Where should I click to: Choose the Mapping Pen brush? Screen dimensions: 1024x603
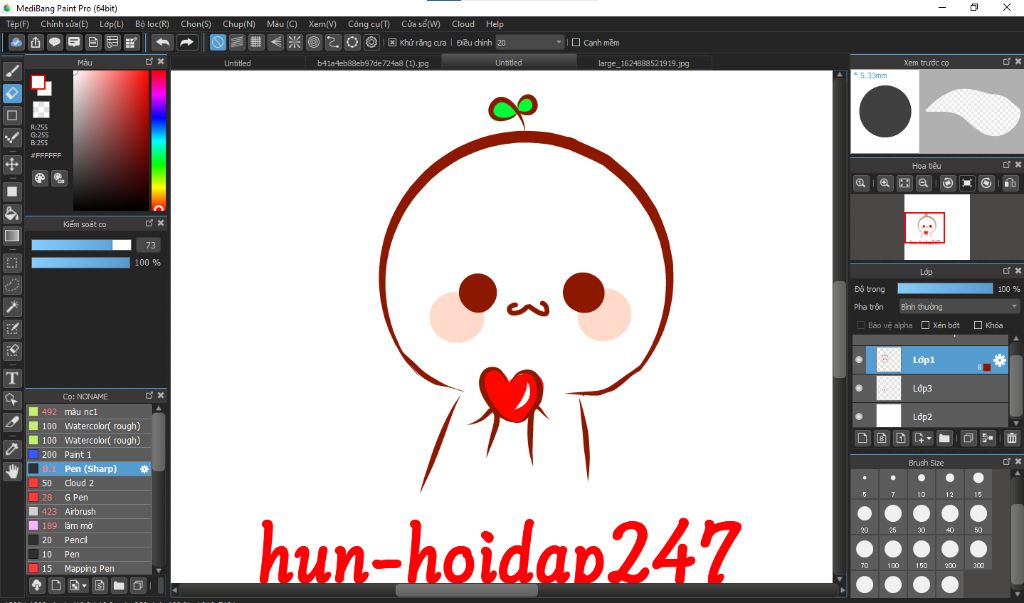(89, 568)
